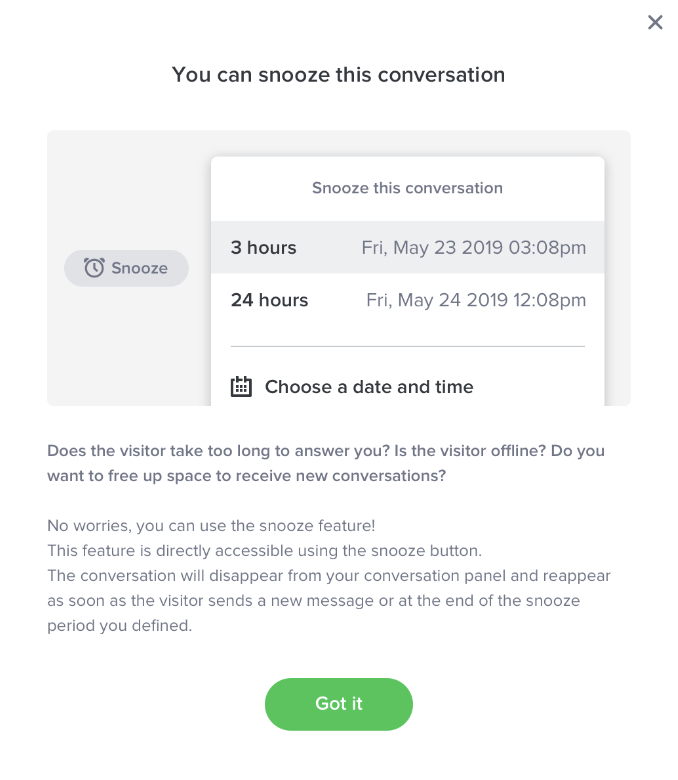Click the 3 hours bold label

point(264,248)
